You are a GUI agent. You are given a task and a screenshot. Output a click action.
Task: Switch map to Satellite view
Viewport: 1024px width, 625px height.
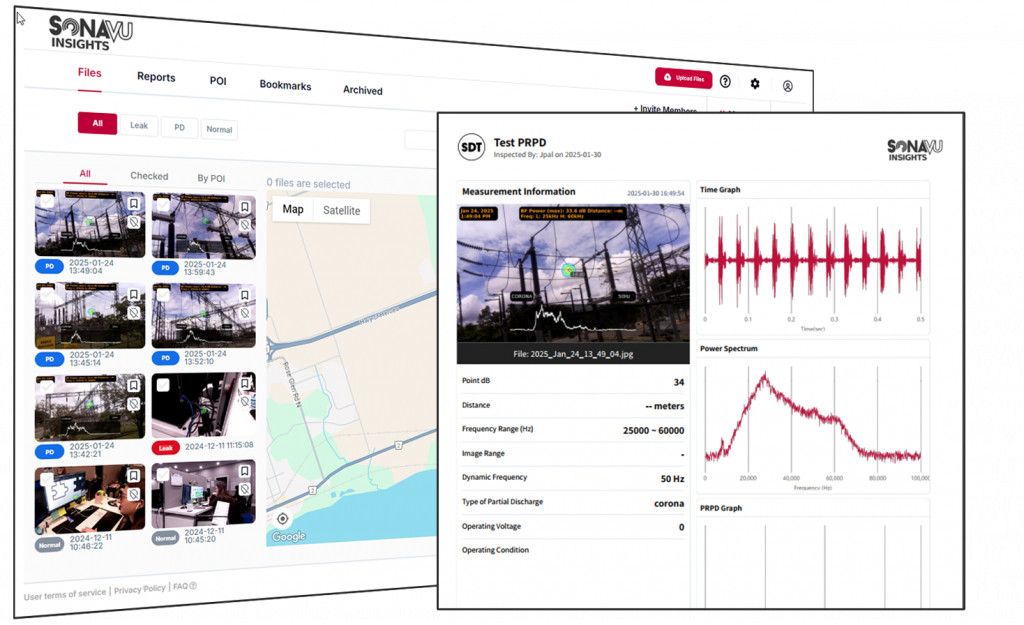pos(342,210)
